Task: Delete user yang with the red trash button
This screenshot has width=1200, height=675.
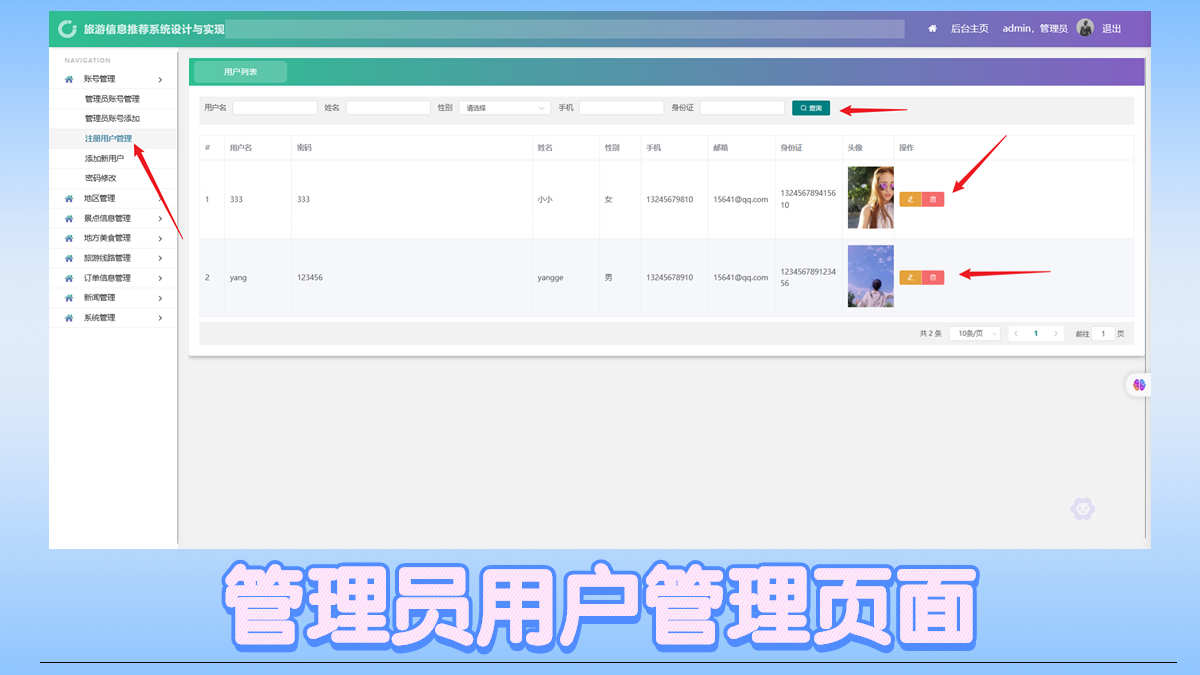Action: [x=933, y=277]
